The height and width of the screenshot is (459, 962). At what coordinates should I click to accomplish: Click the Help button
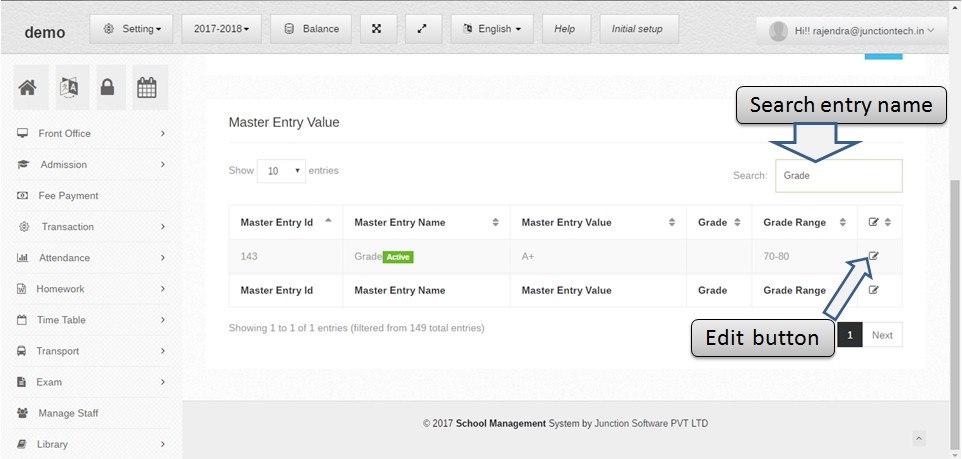[564, 29]
